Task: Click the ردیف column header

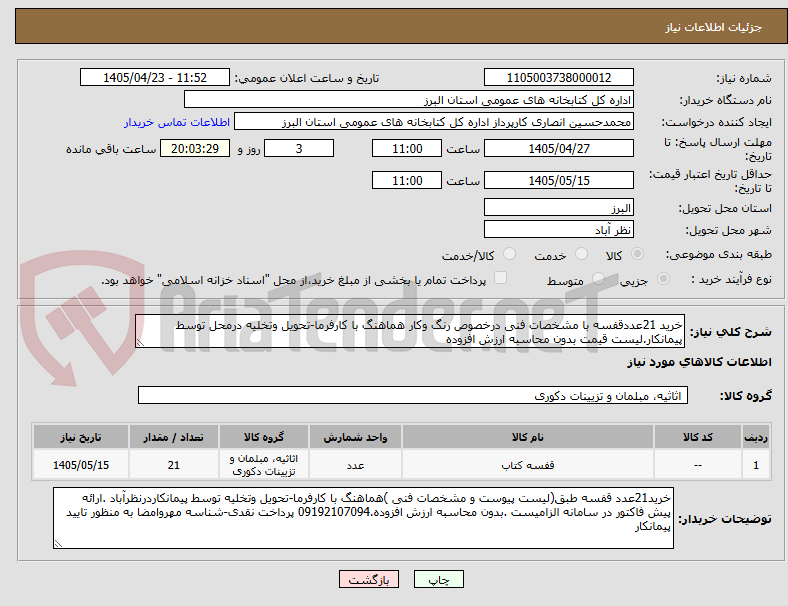Action: pyautogui.click(x=755, y=437)
